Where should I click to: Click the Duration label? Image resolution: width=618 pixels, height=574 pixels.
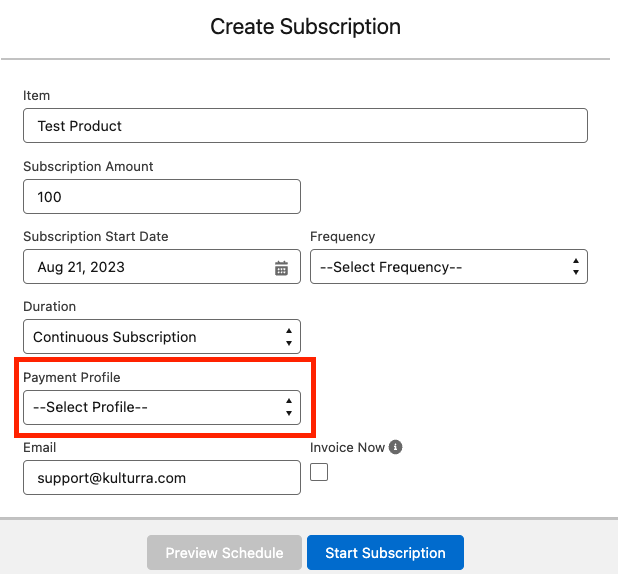click(49, 307)
